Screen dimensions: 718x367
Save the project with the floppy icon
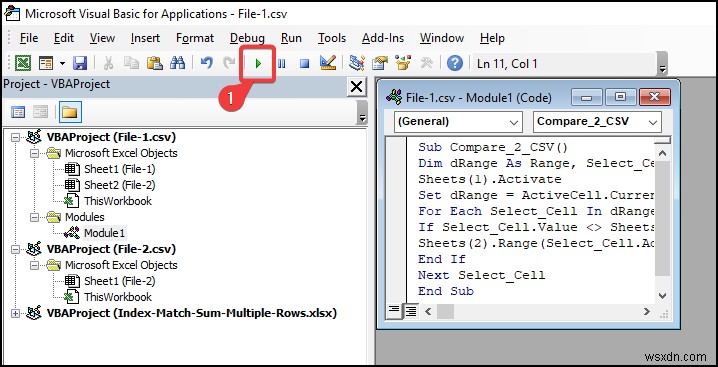click(80, 63)
